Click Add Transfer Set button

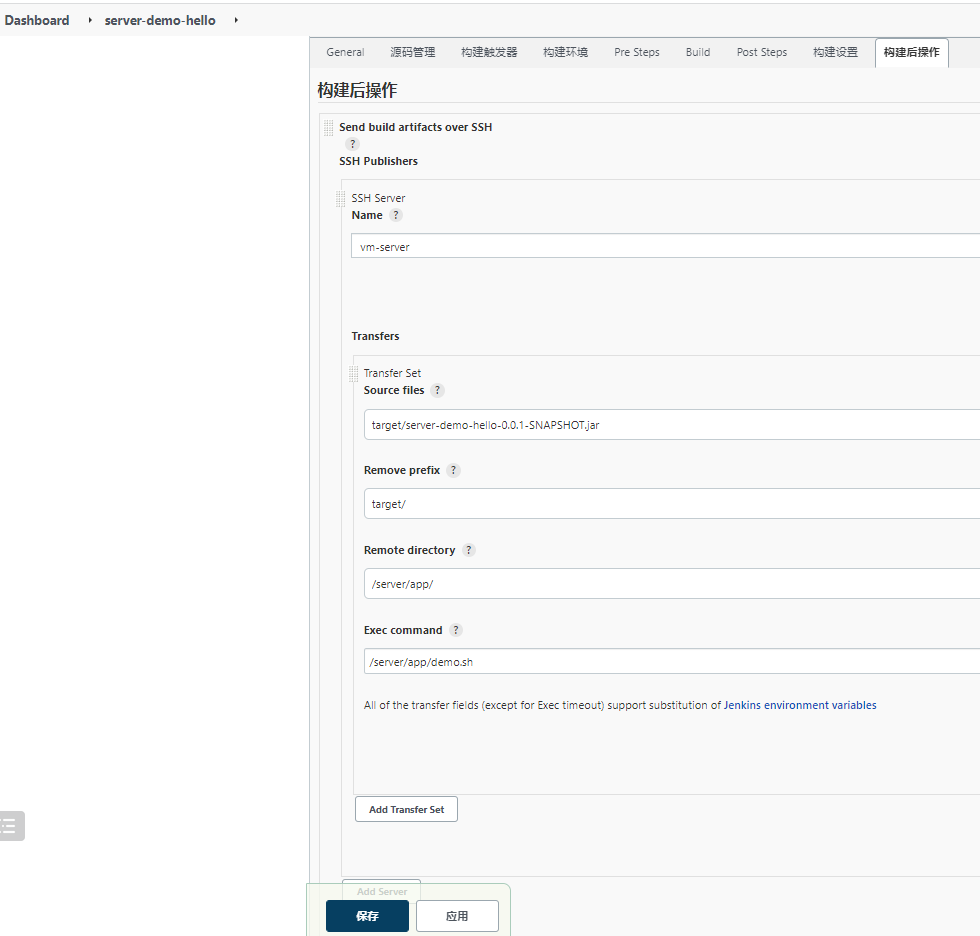(x=406, y=809)
